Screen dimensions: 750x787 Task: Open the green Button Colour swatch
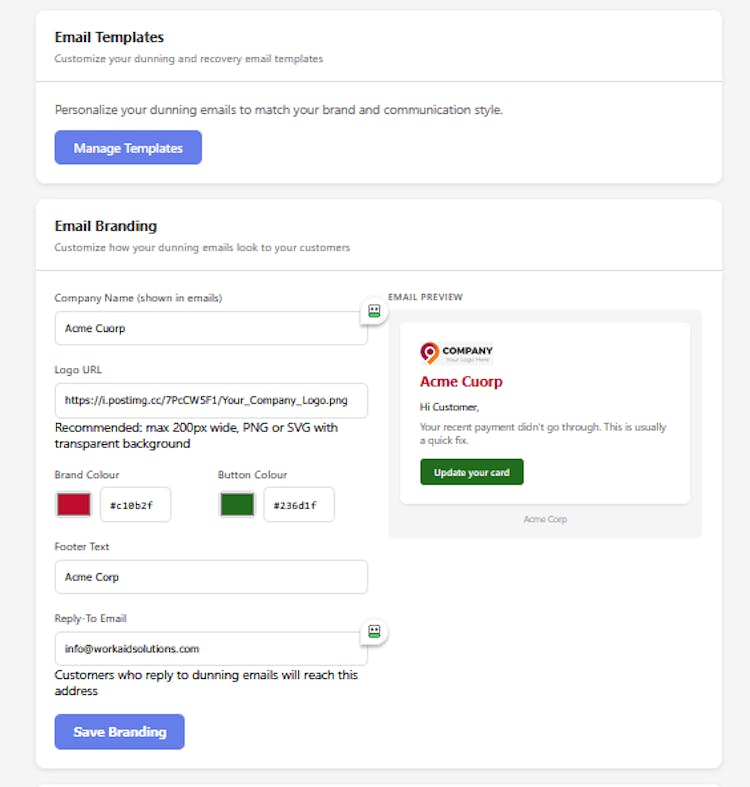(237, 505)
